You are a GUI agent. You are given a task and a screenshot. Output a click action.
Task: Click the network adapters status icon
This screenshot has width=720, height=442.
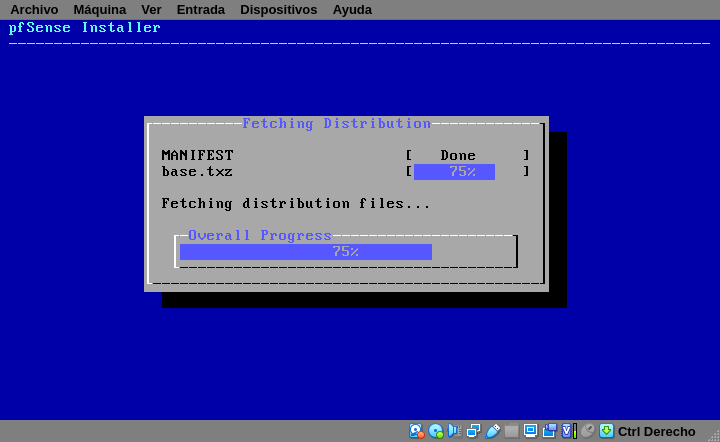(473, 431)
